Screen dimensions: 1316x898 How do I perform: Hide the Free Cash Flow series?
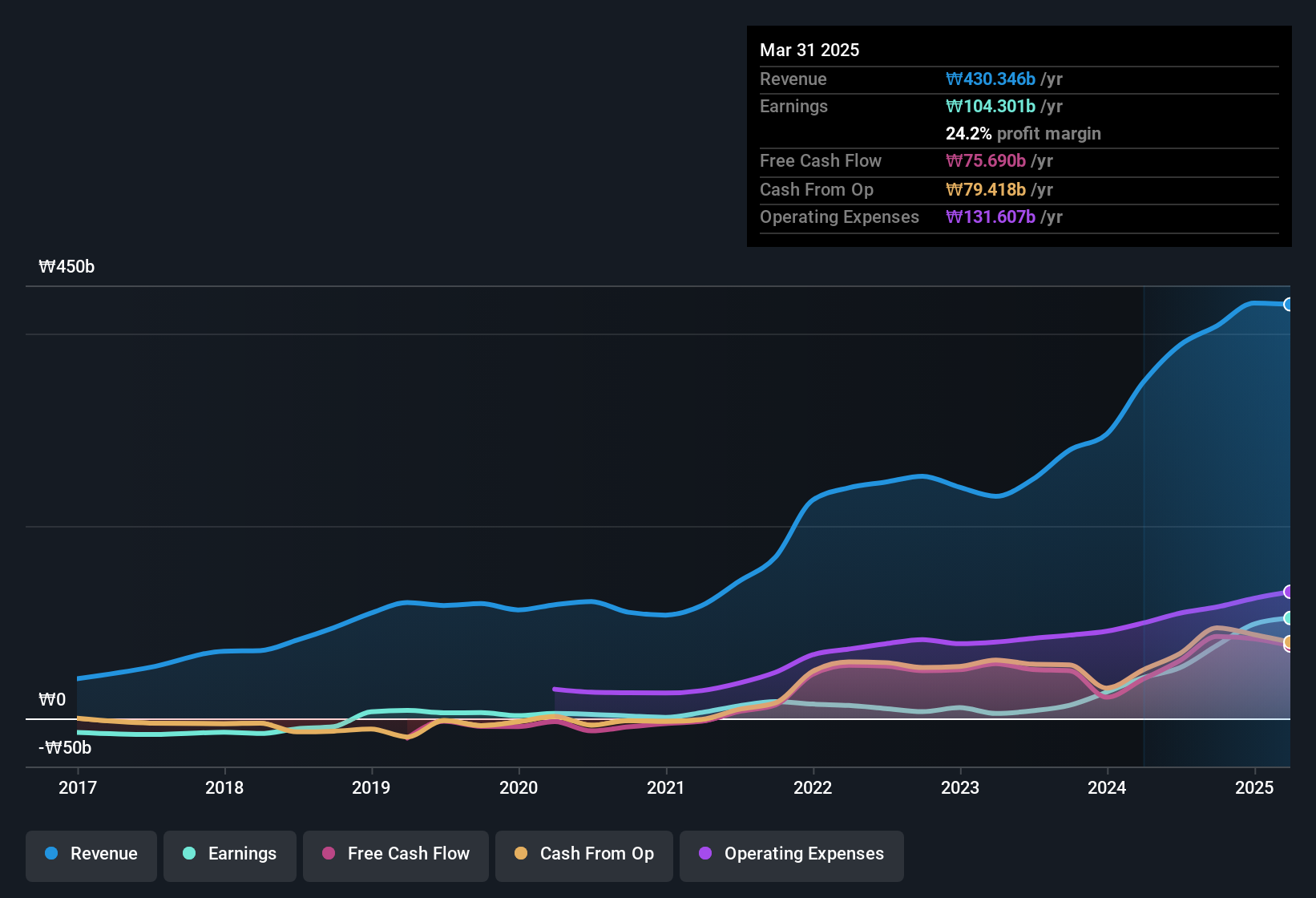395,854
